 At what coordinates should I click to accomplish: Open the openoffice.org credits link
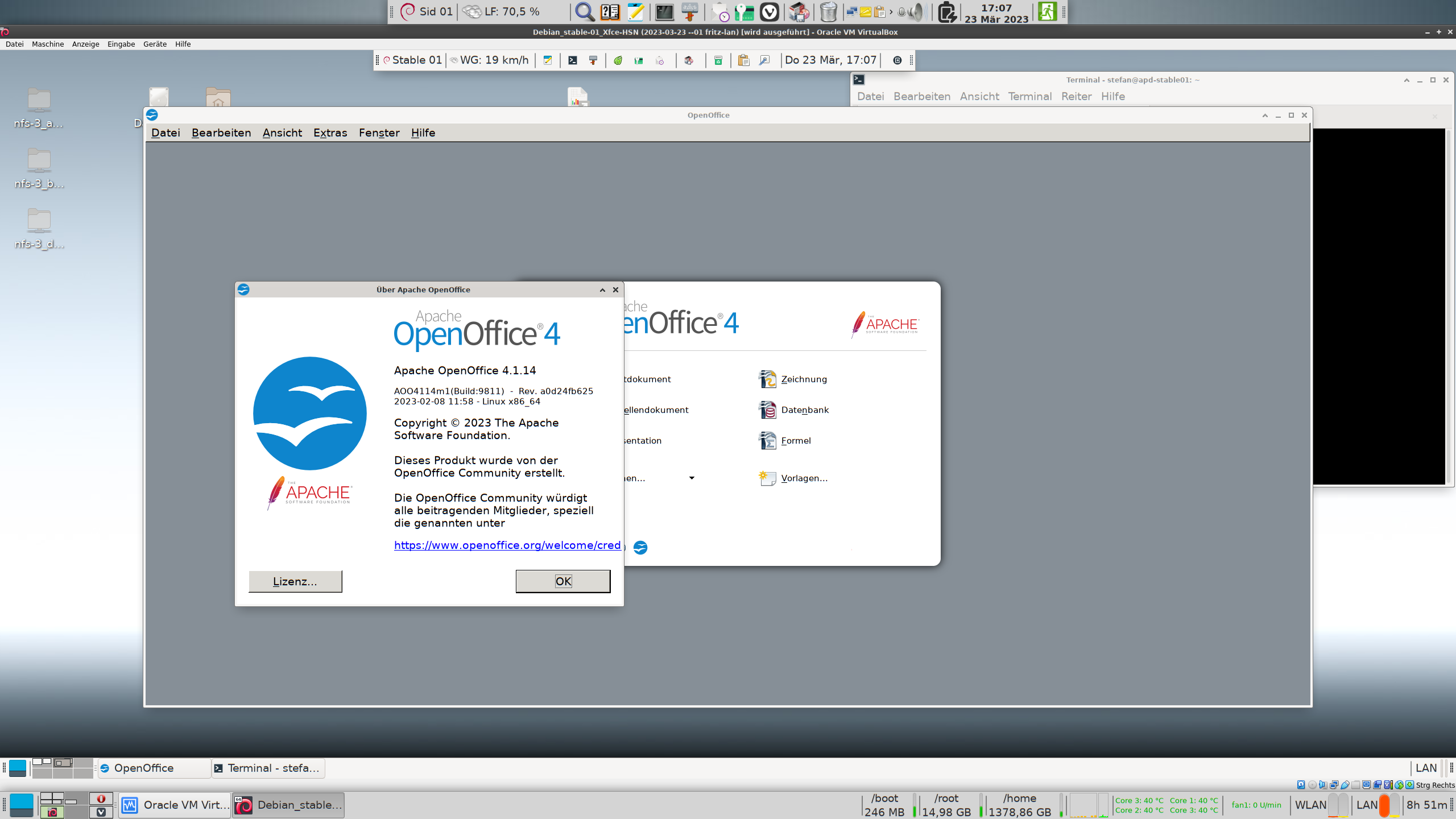click(507, 545)
